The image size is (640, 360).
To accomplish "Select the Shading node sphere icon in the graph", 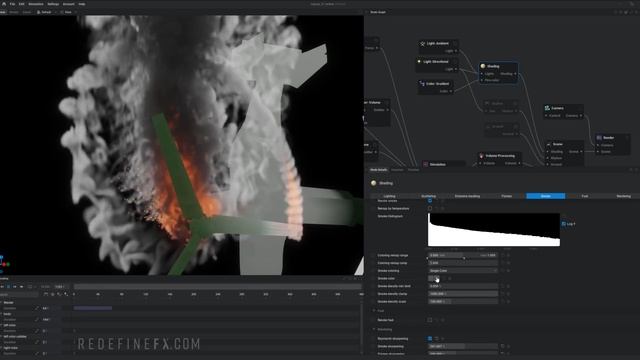I will (483, 66).
